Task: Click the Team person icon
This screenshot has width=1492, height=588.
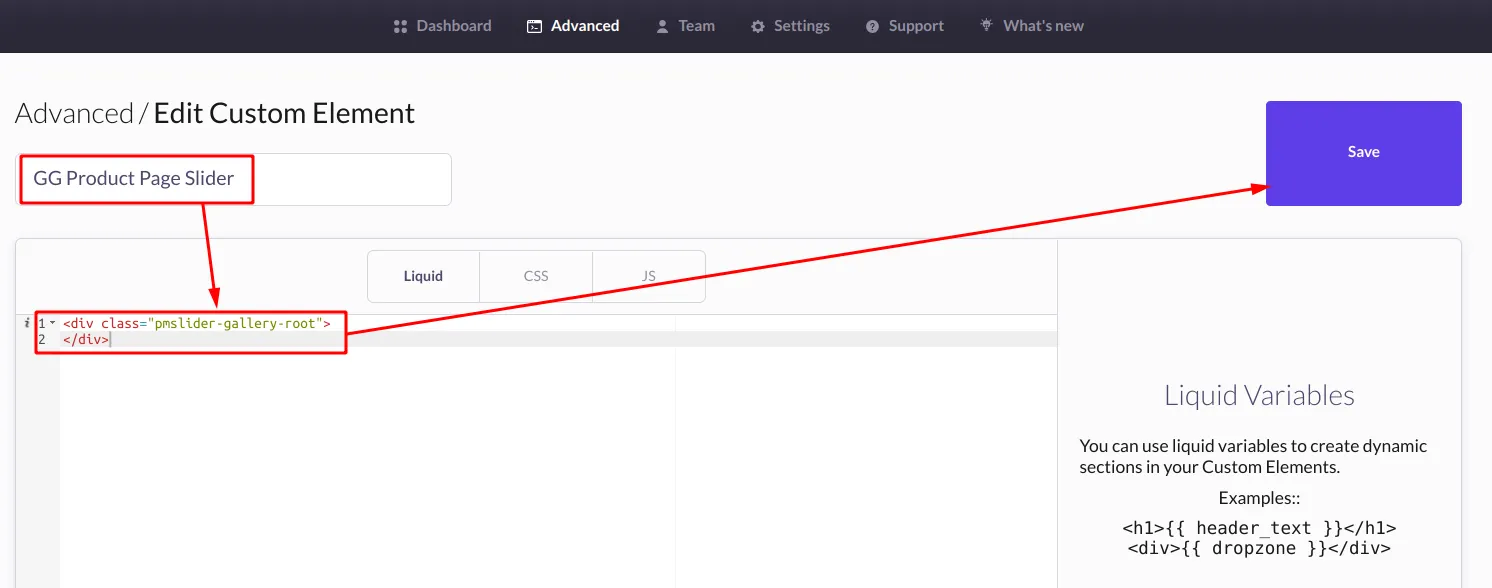Action: coord(661,25)
